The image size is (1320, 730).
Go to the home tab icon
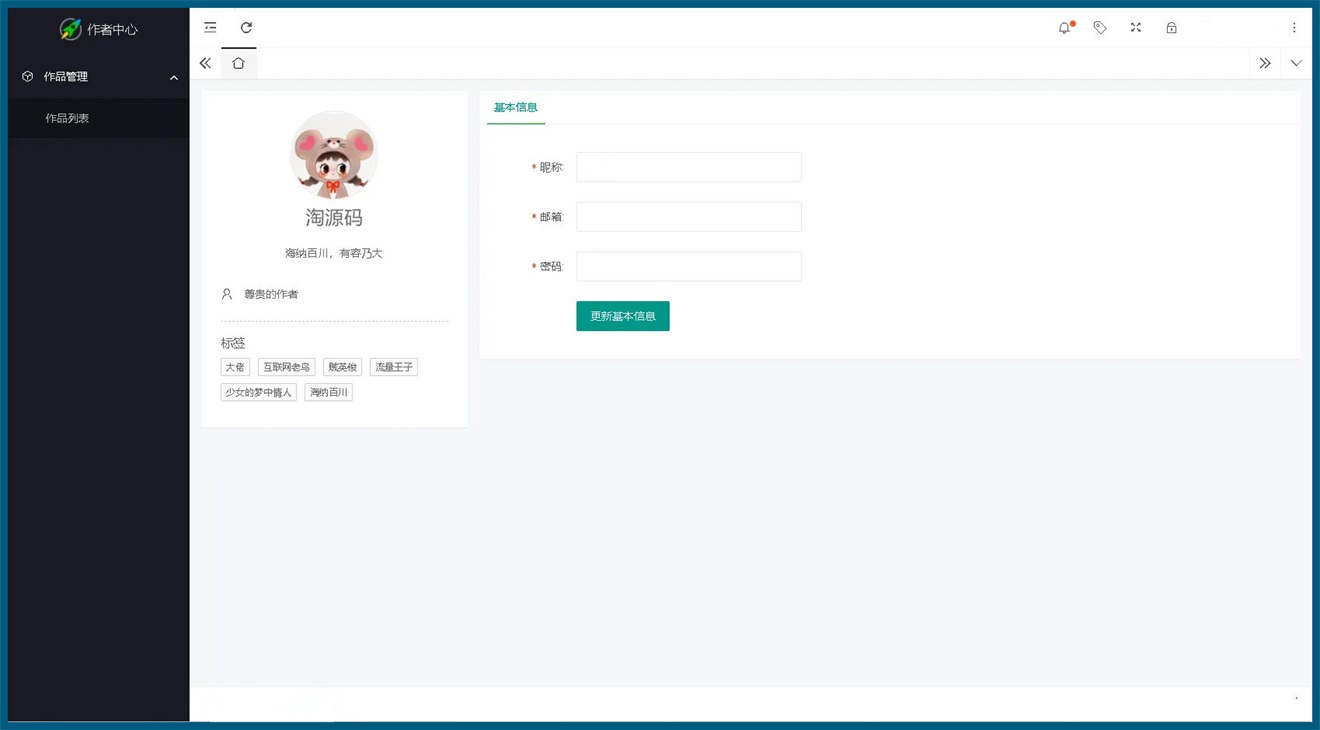coord(238,63)
